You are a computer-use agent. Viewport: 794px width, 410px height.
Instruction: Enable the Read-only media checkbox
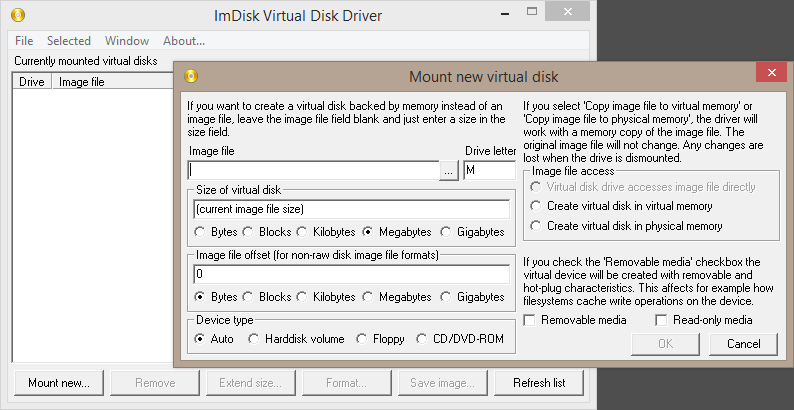tap(661, 320)
